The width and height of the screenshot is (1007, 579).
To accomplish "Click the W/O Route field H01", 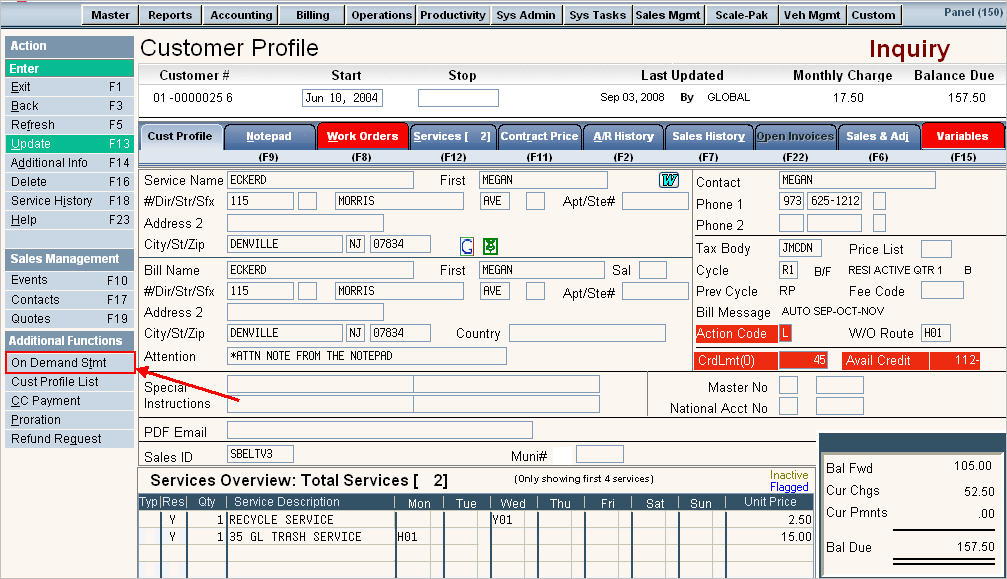I will pos(936,333).
